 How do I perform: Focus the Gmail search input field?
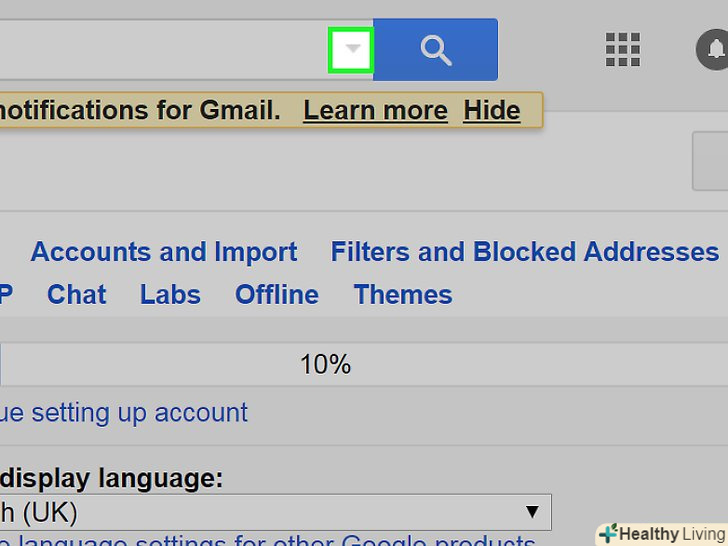(x=160, y=49)
